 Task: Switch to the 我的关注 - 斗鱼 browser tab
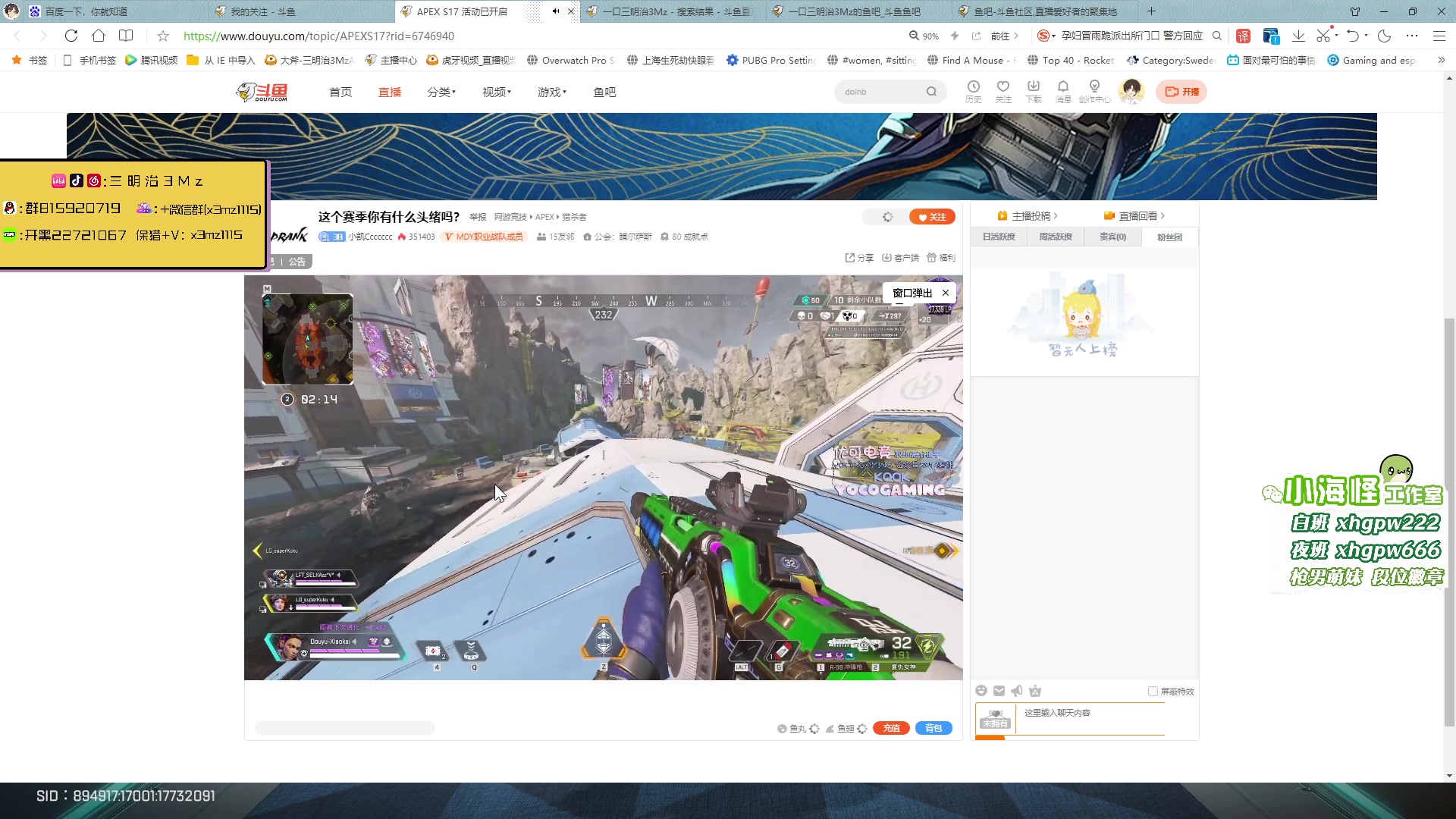301,11
